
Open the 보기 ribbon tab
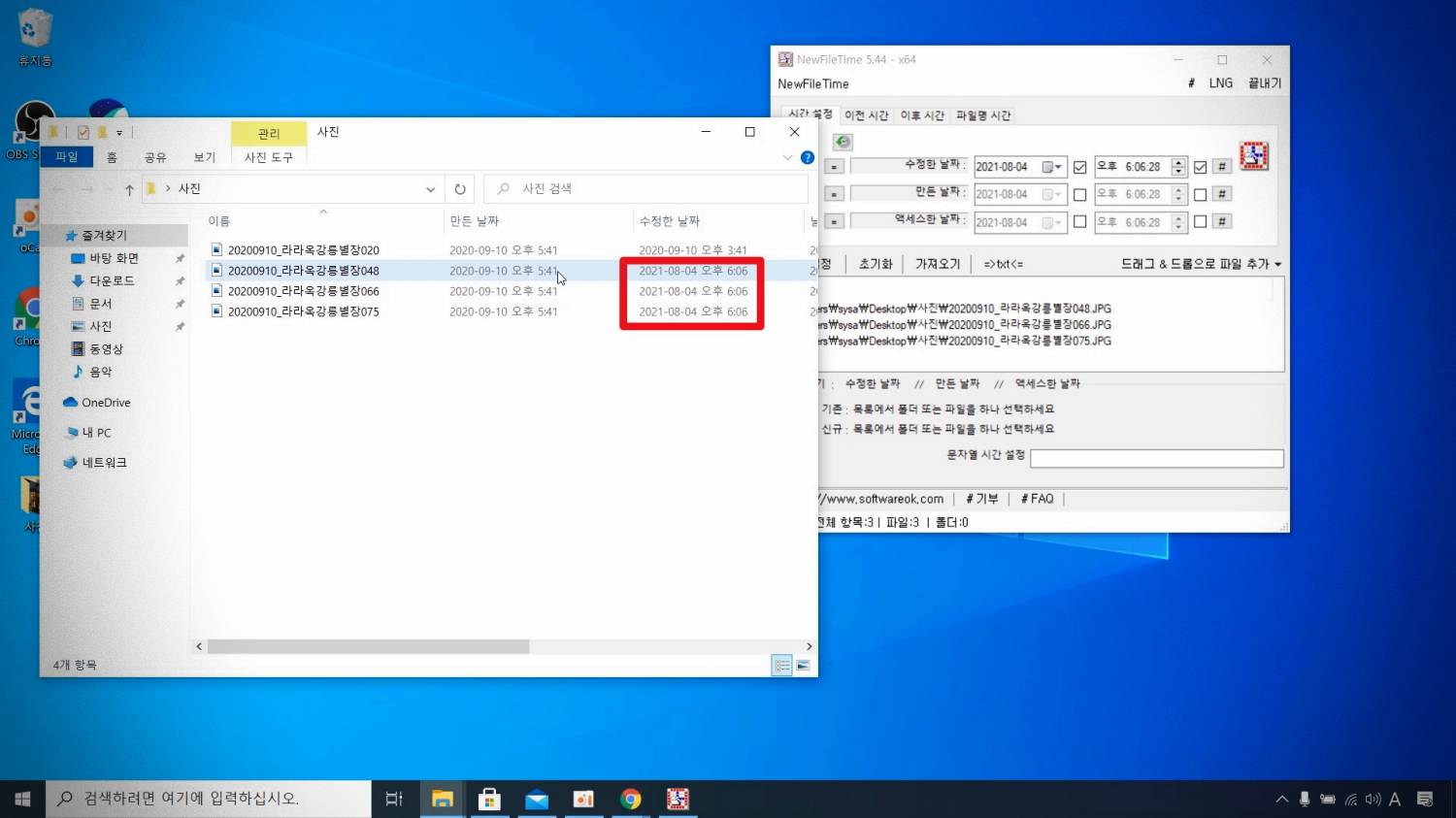(204, 157)
